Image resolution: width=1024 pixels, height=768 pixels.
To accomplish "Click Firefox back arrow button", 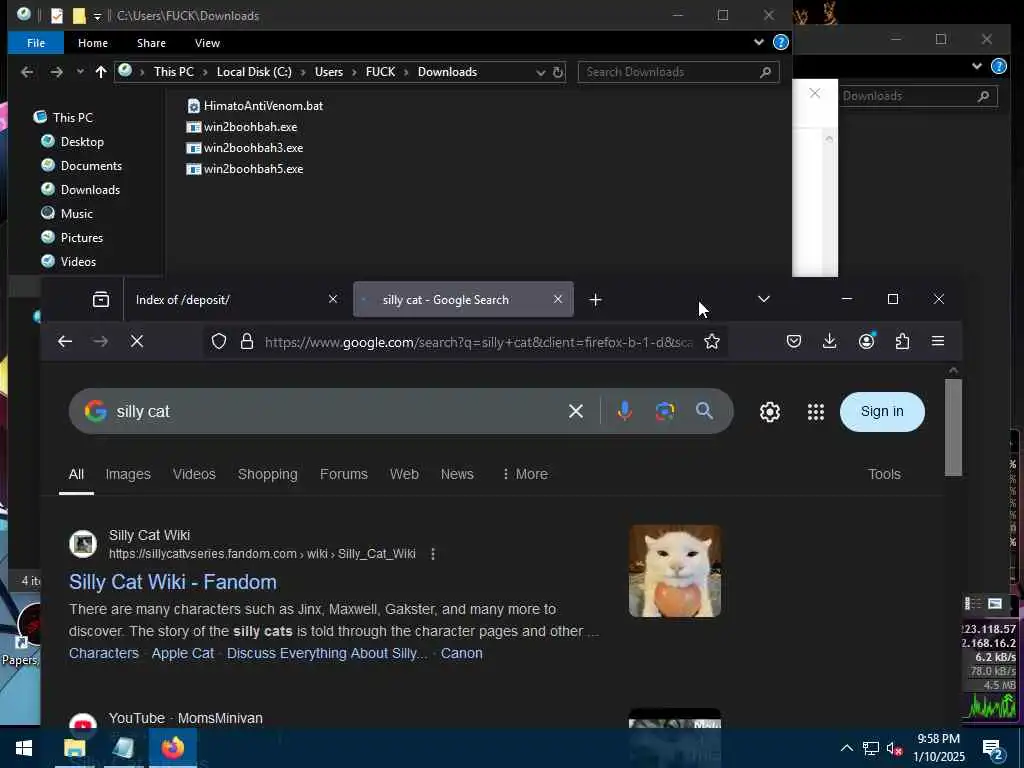I will [65, 342].
